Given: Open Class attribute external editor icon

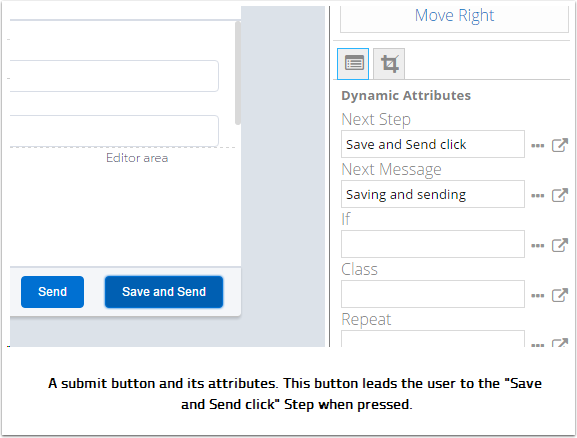Looking at the screenshot, I should tap(560, 295).
